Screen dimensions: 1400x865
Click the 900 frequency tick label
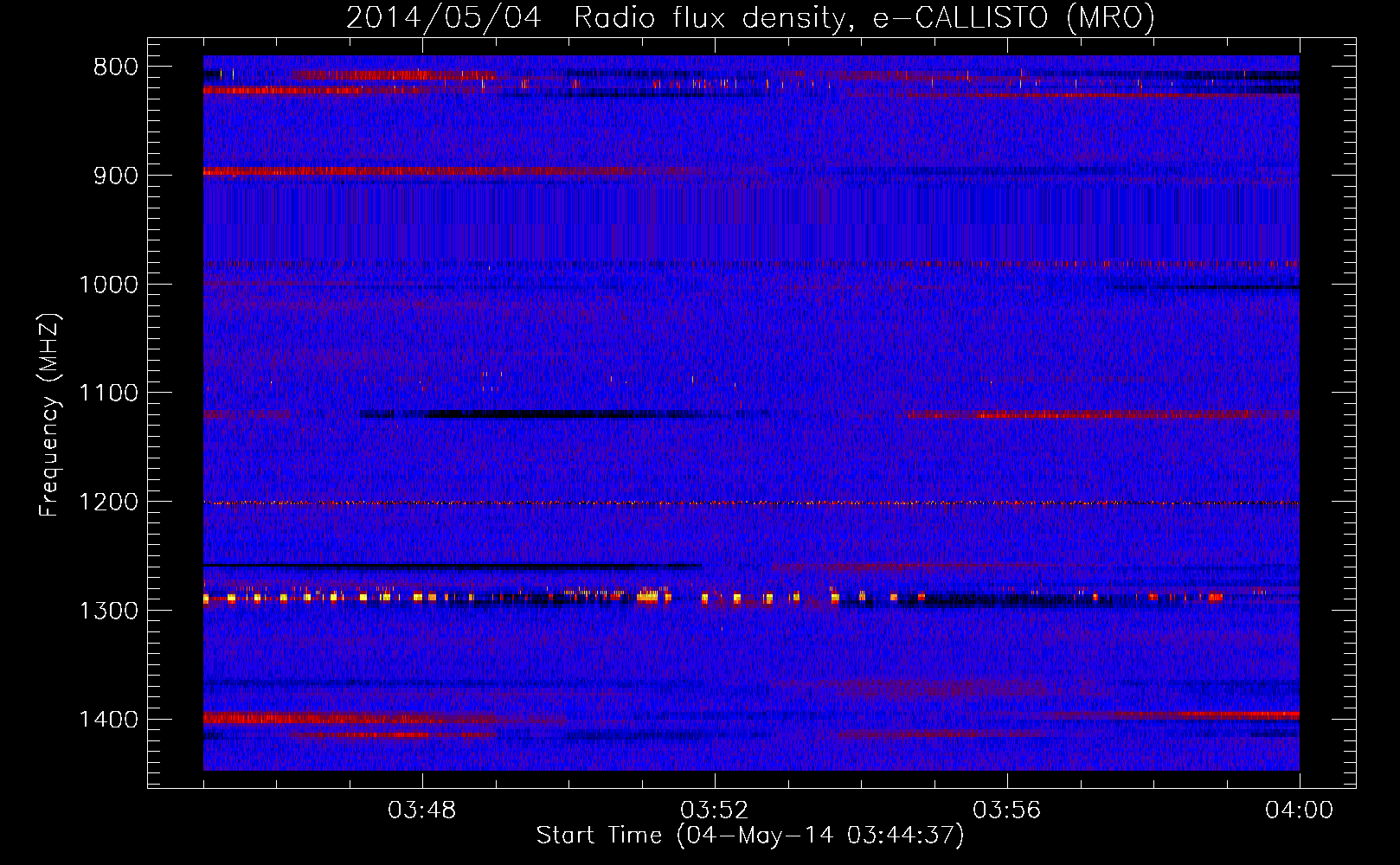(116, 176)
